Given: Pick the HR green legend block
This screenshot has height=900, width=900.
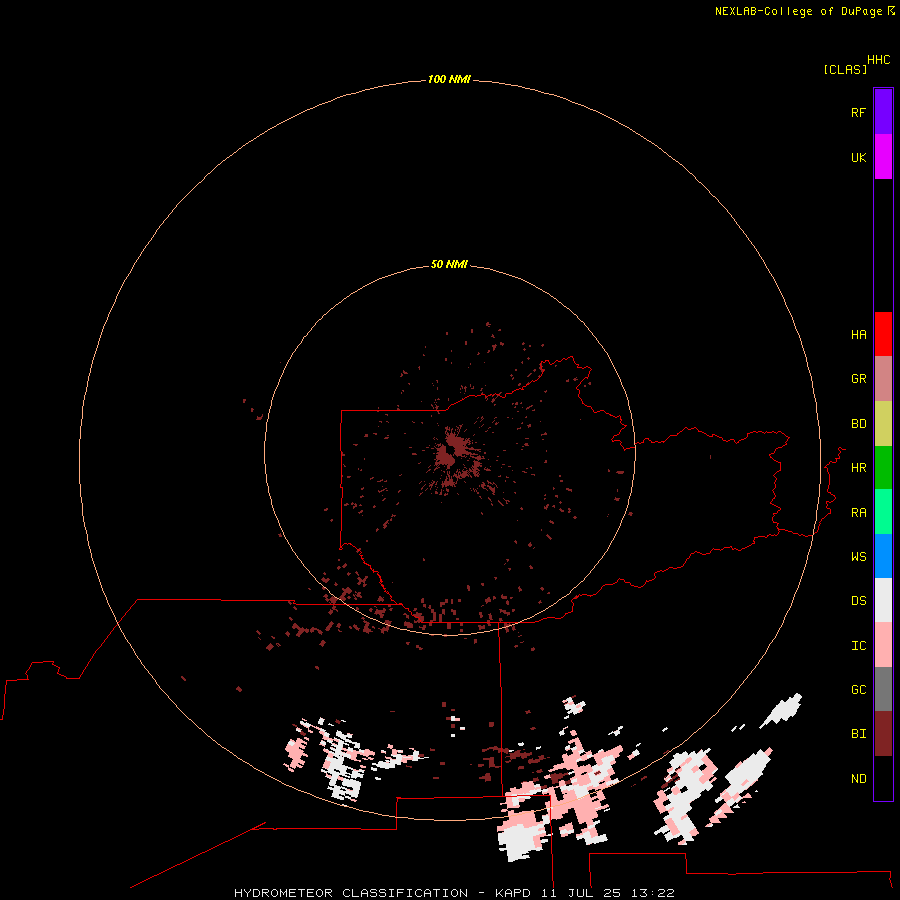Looking at the screenshot, I should point(883,468).
